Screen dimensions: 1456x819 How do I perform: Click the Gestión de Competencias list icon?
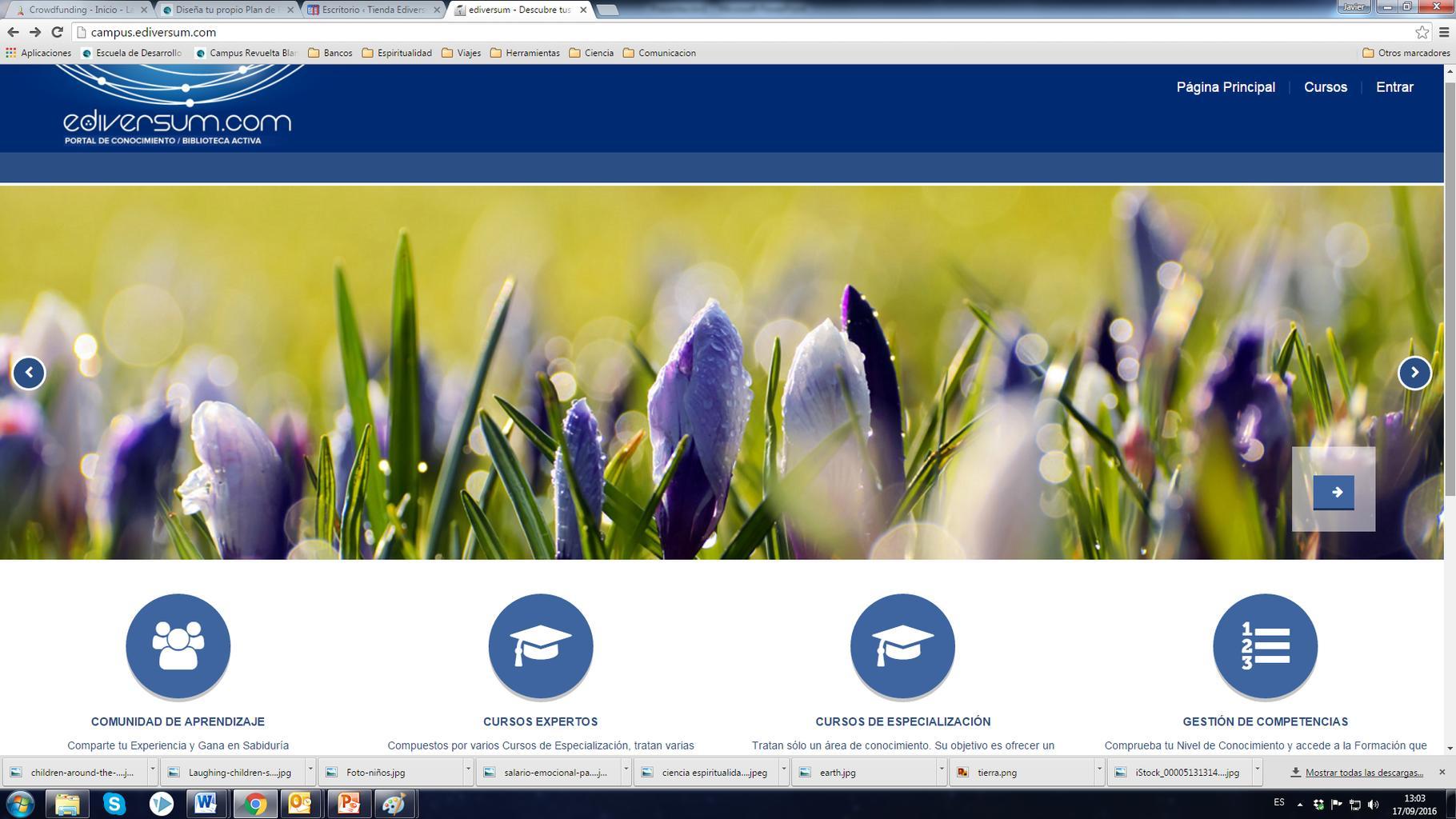[1265, 645]
